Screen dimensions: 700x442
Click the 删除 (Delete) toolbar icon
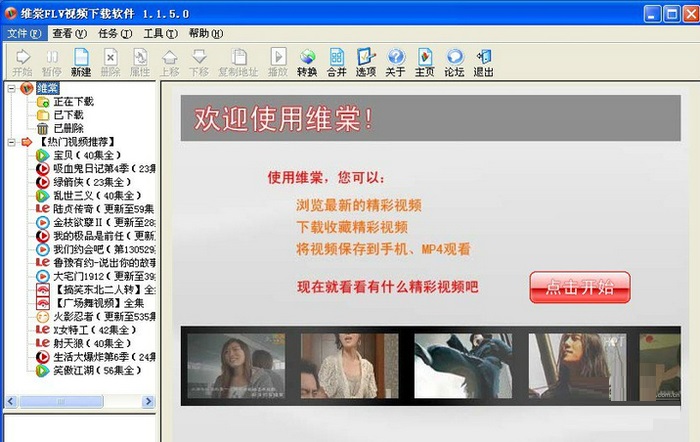[x=110, y=62]
